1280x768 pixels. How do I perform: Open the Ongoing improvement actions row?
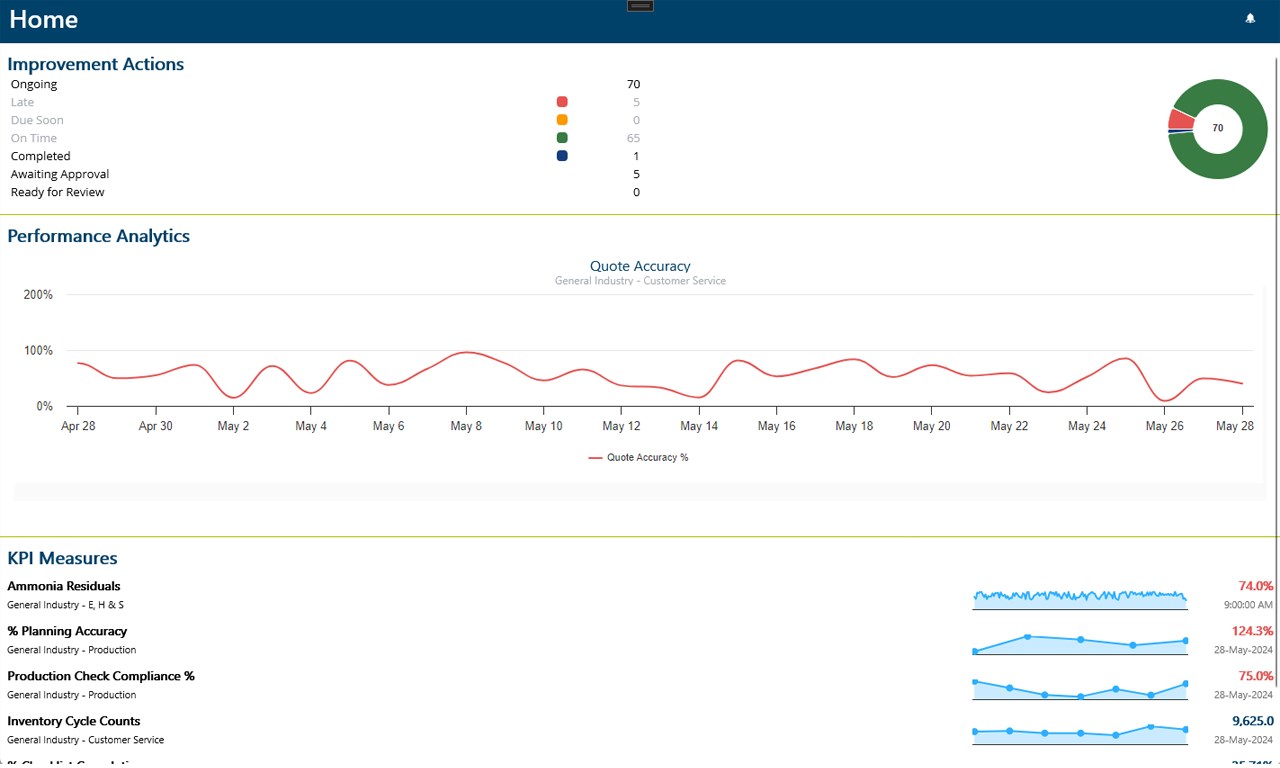[x=325, y=84]
